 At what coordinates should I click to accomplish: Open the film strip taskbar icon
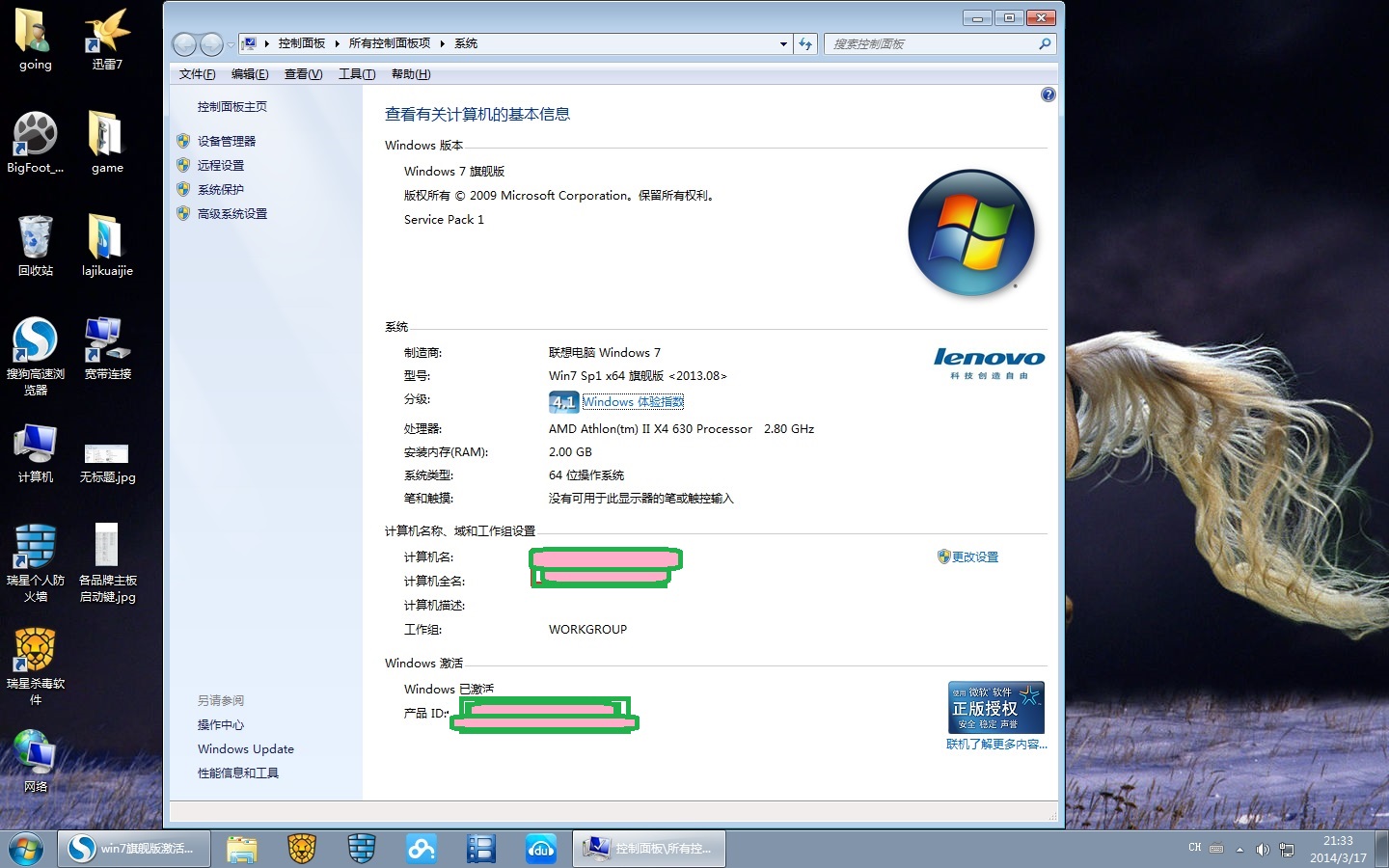click(481, 849)
